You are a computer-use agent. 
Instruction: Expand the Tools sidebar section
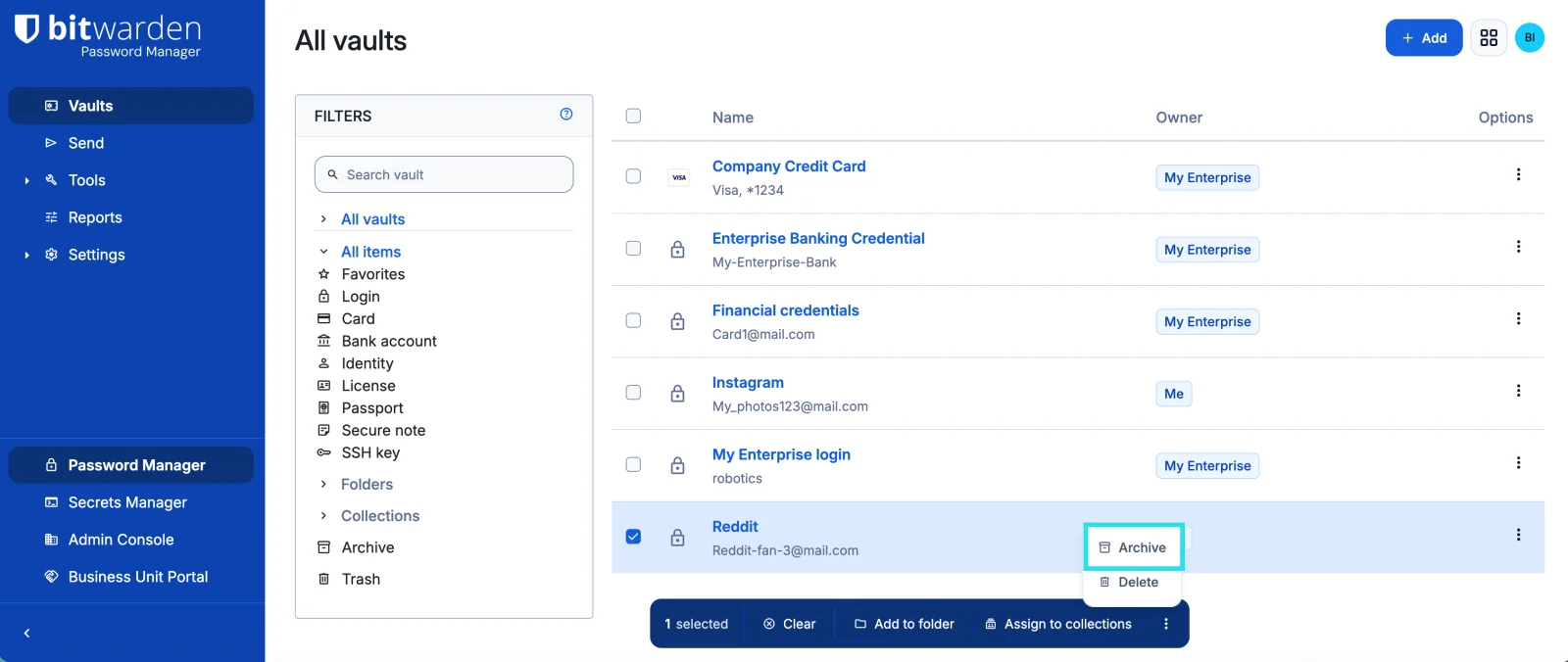26,180
